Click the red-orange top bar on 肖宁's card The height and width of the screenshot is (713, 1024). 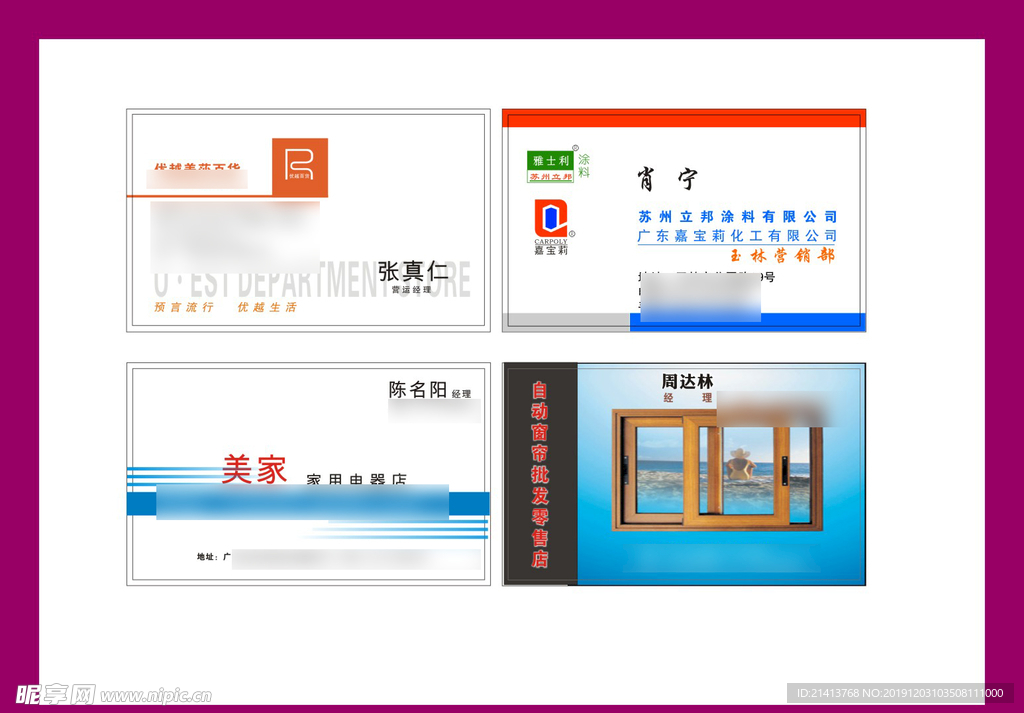[x=684, y=119]
